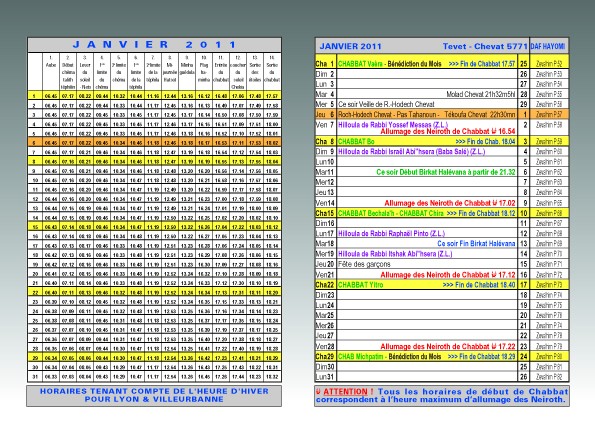595x425 pixels.
Task: Click the 'Mer12' day label
Action: pyautogui.click(x=325, y=182)
